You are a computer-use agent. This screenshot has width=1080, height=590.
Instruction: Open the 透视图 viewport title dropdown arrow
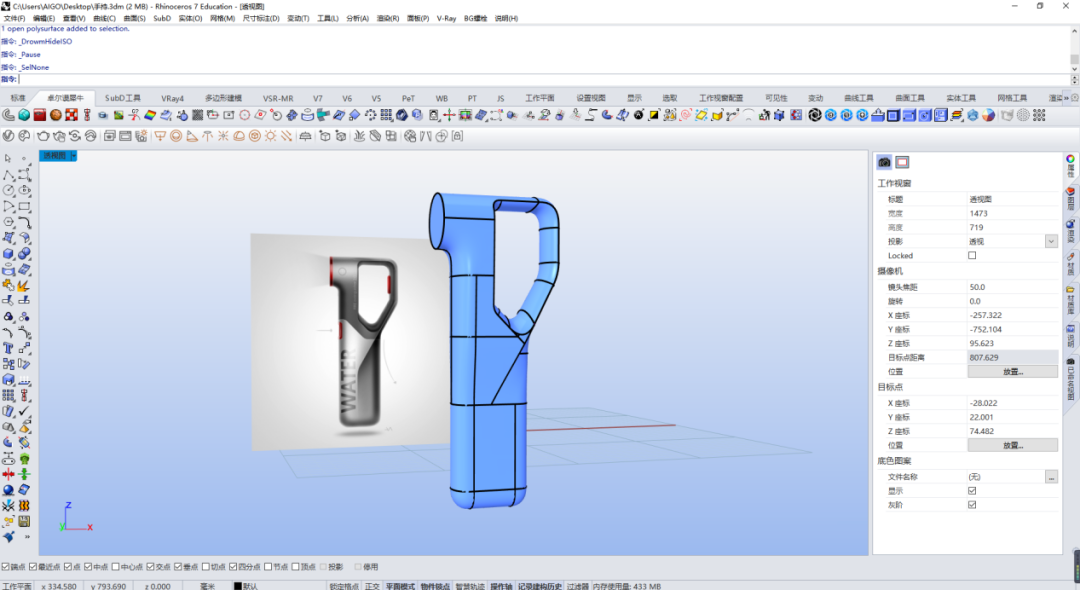click(x=73, y=156)
